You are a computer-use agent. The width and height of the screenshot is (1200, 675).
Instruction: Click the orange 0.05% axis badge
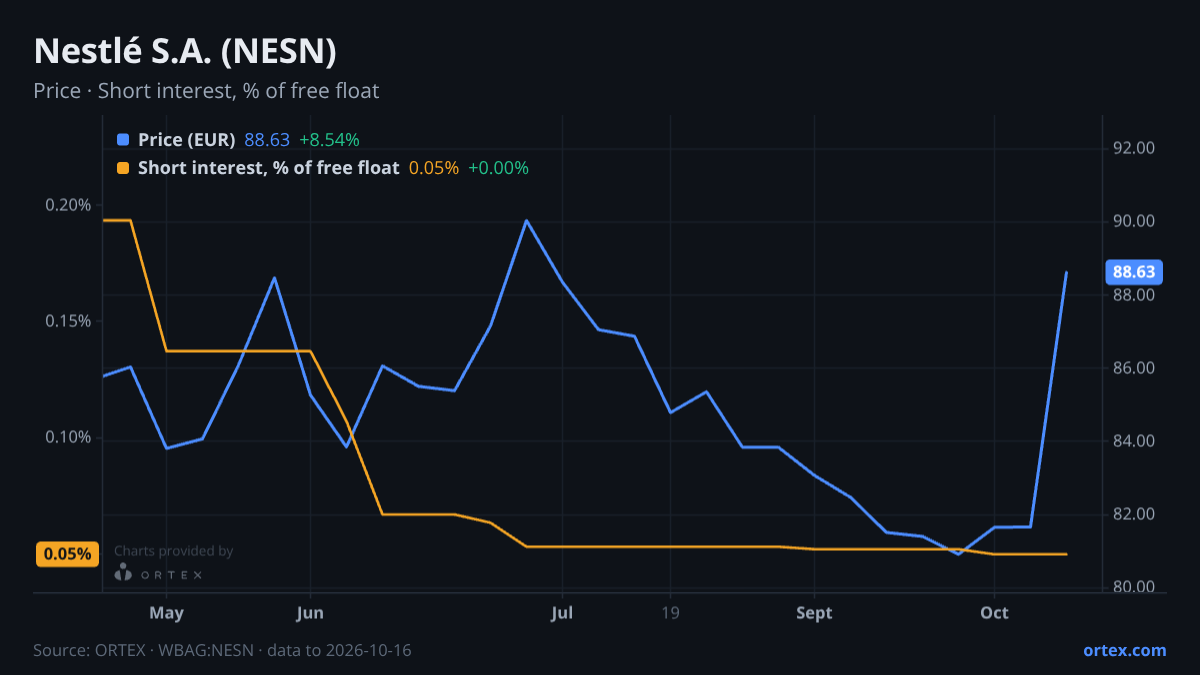[67, 554]
